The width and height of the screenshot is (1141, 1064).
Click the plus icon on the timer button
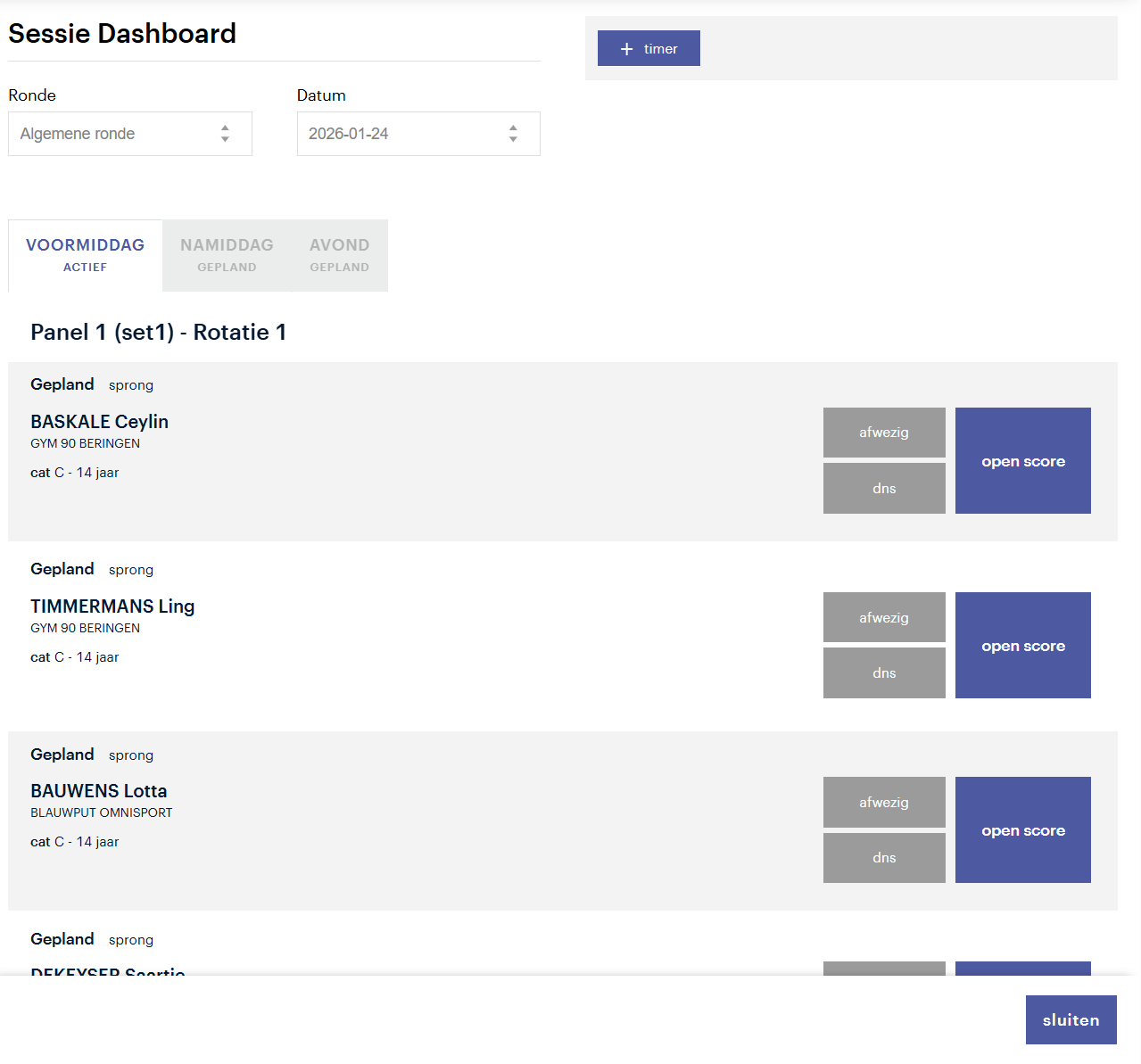click(625, 48)
